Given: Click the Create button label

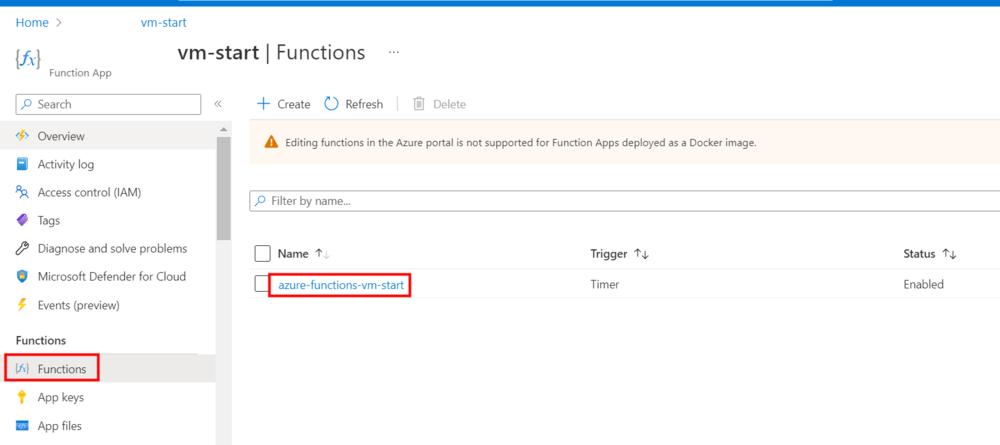Looking at the screenshot, I should pyautogui.click(x=293, y=104).
